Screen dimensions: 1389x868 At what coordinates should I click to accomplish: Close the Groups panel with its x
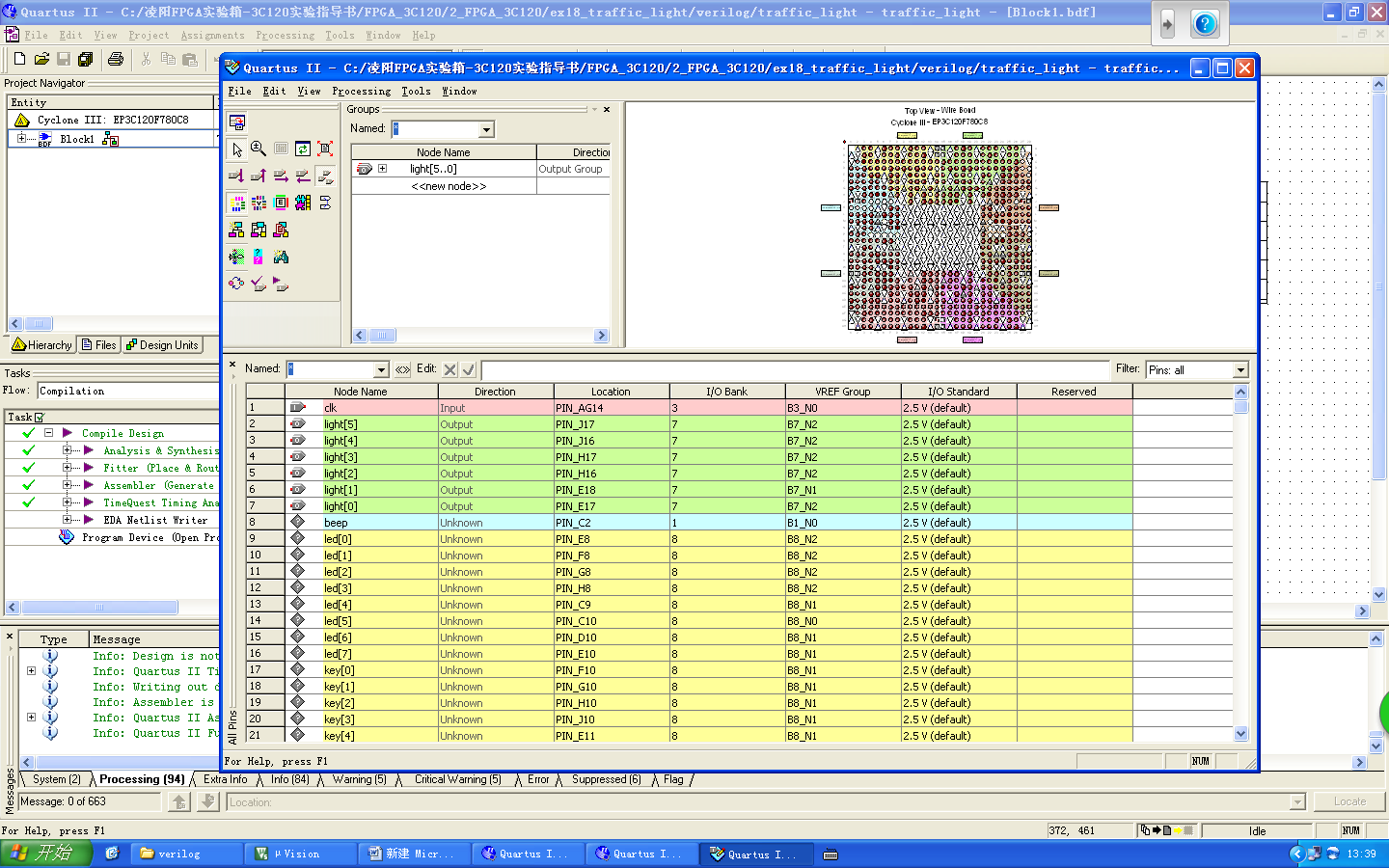(607, 109)
